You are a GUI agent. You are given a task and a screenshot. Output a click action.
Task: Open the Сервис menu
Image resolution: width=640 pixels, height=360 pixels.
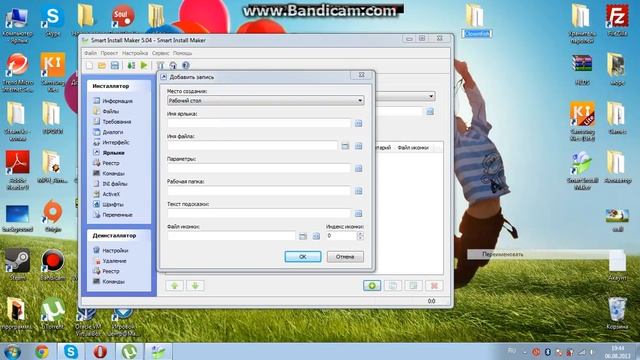(160, 53)
